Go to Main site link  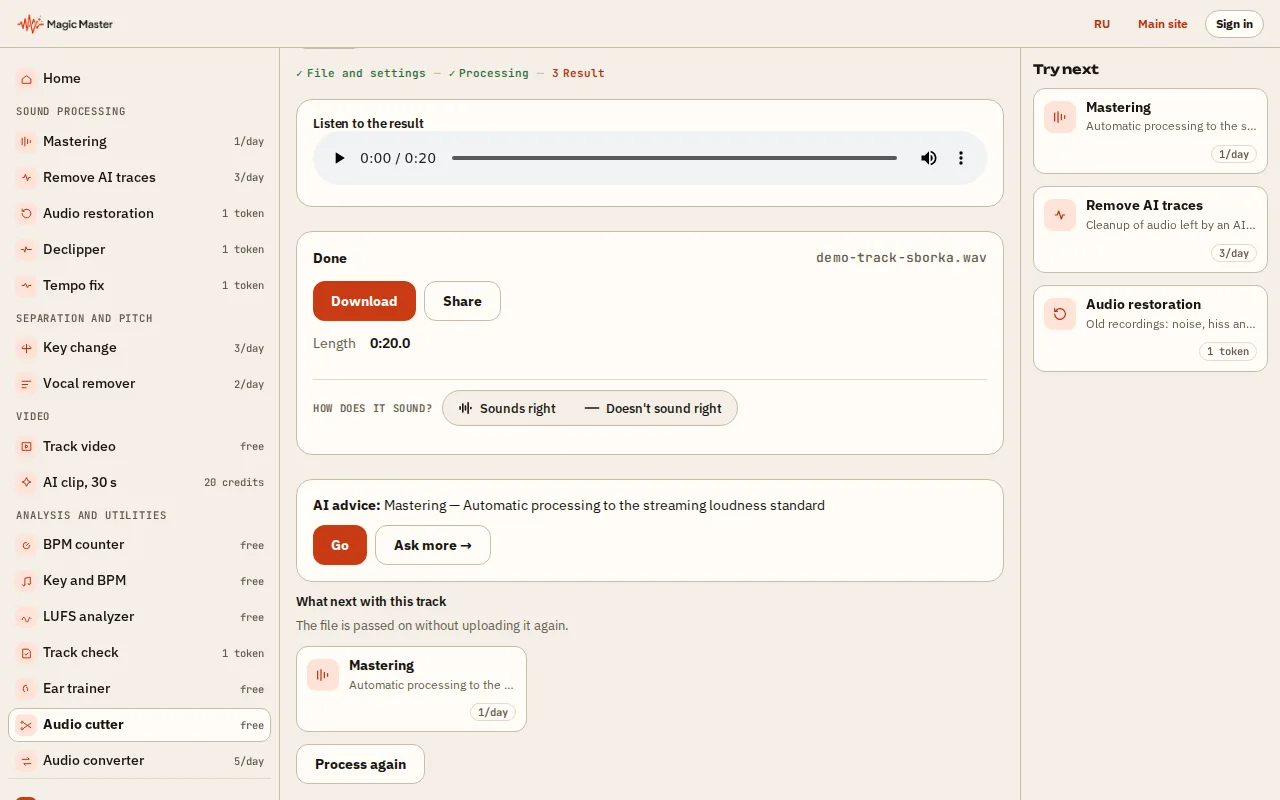(x=1163, y=24)
